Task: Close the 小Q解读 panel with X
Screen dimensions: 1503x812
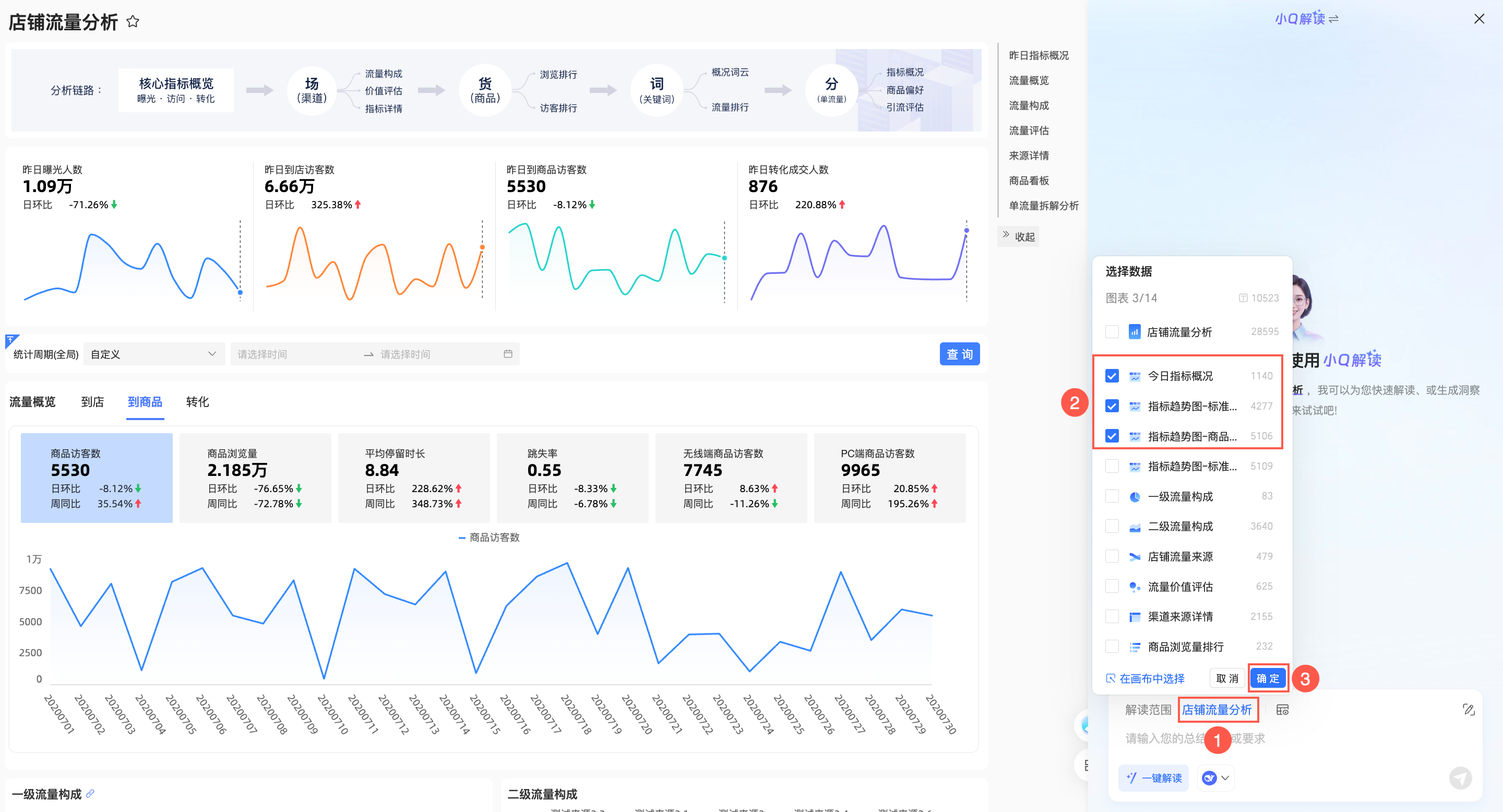Action: pyautogui.click(x=1479, y=19)
